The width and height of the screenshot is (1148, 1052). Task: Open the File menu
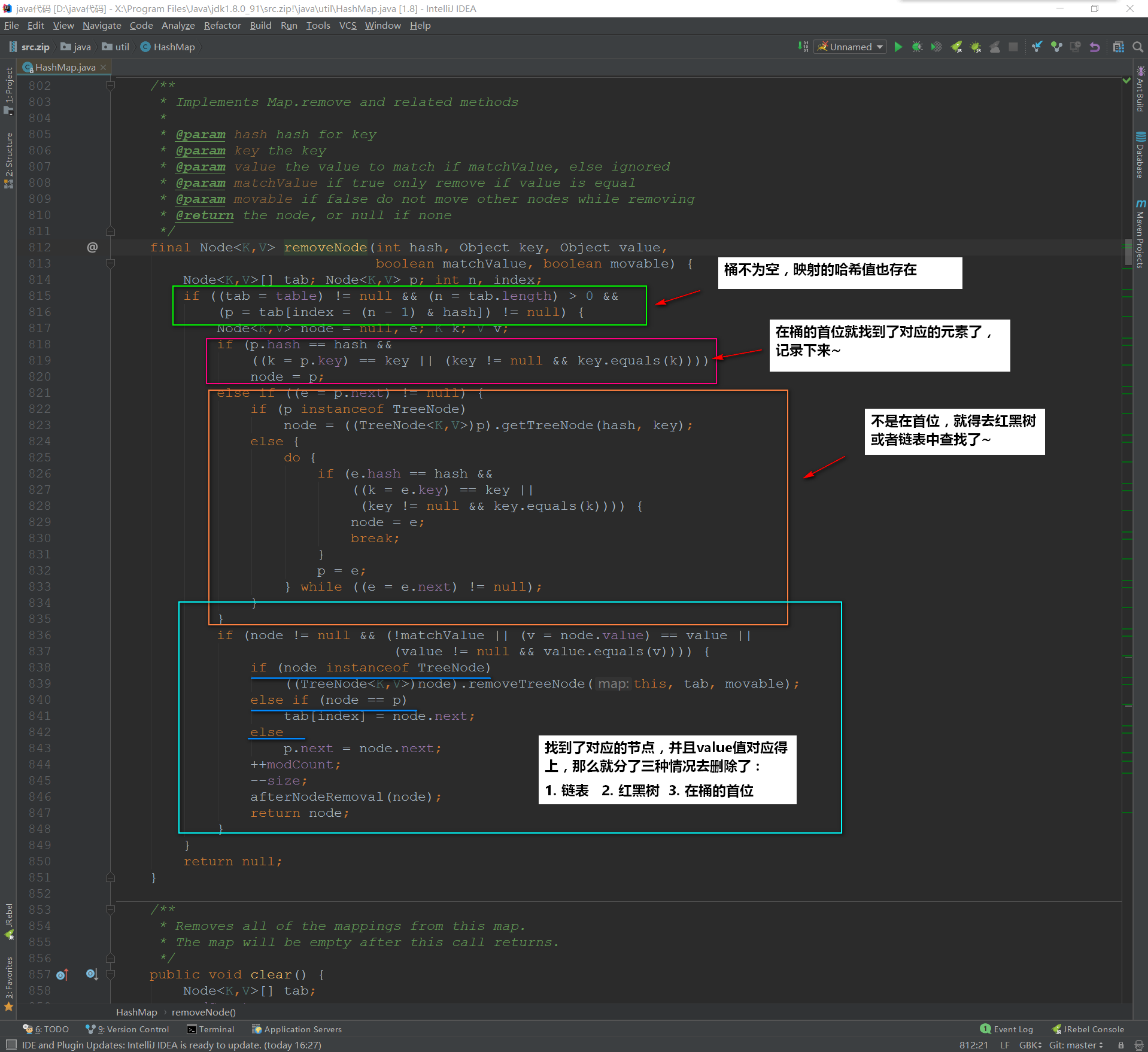coord(11,25)
